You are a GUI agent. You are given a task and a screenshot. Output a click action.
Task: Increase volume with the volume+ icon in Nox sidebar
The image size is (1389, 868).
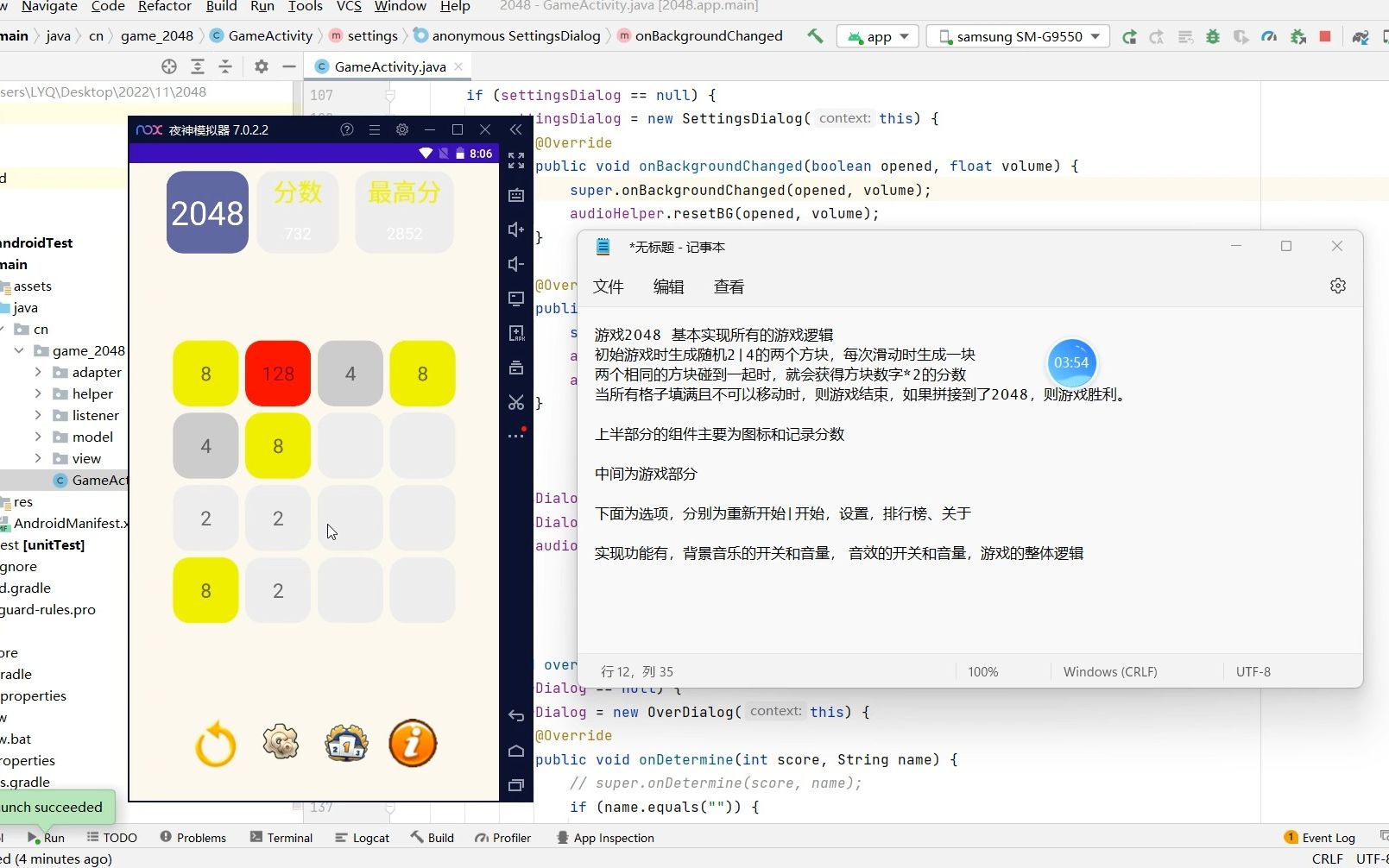pos(516,230)
